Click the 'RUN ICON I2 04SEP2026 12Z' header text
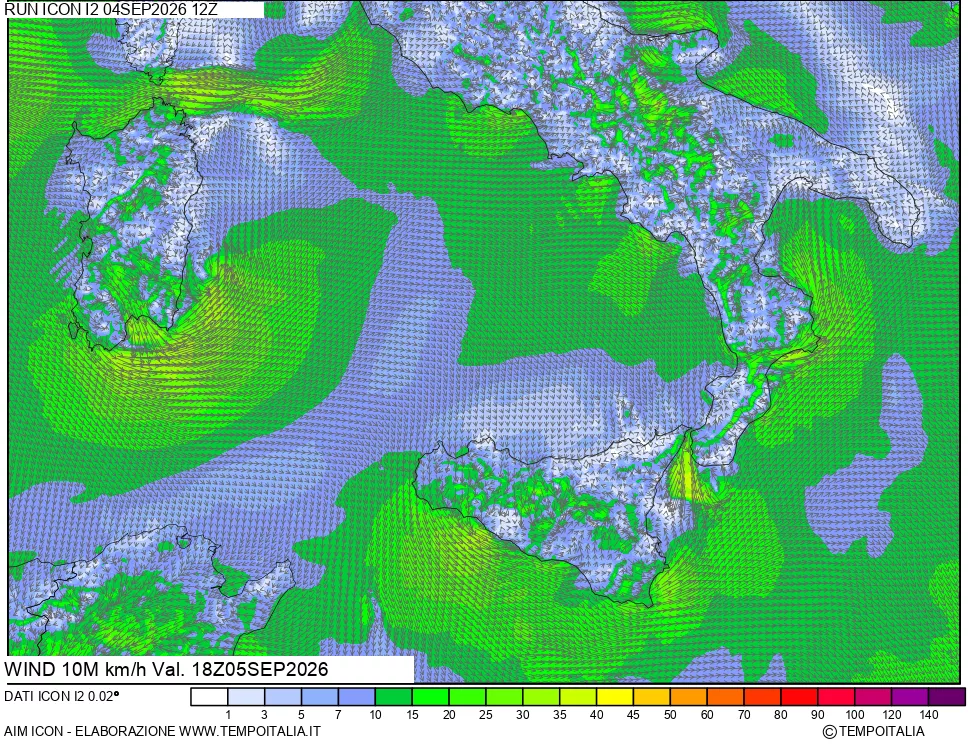Image resolution: width=968 pixels, height=745 pixels. click(x=111, y=9)
